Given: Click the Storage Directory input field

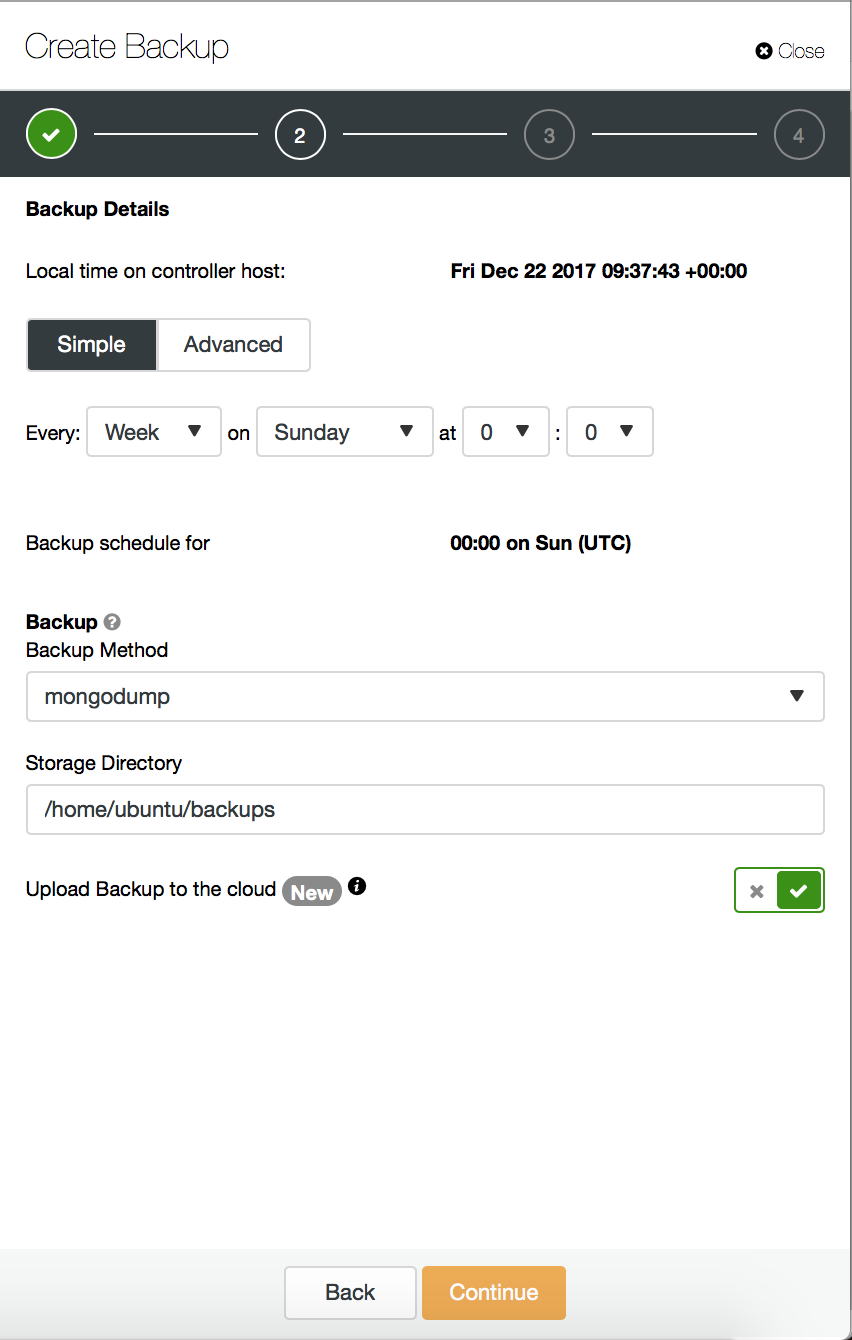Looking at the screenshot, I should [425, 810].
